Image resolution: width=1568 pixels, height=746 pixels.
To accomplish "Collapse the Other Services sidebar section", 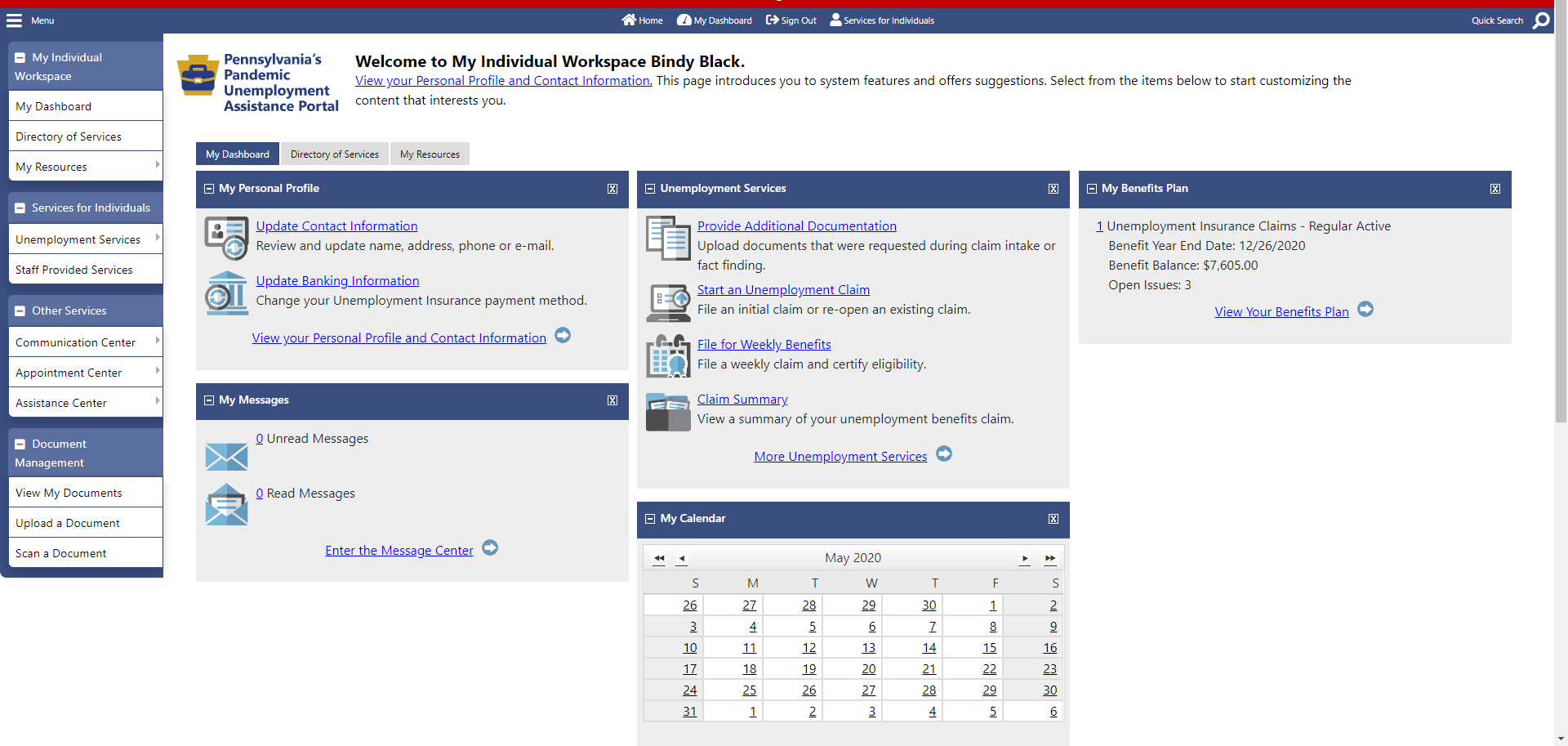I will tap(20, 311).
